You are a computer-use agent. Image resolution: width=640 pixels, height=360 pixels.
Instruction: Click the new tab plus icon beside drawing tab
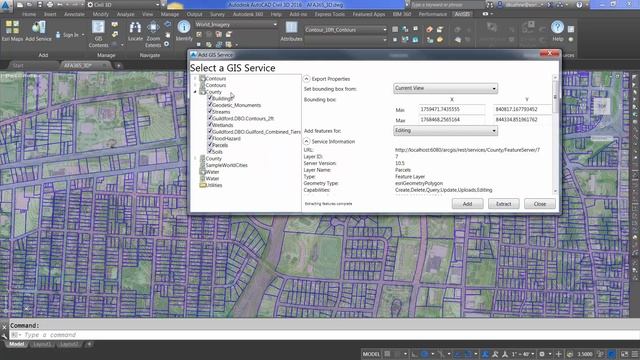click(x=118, y=65)
